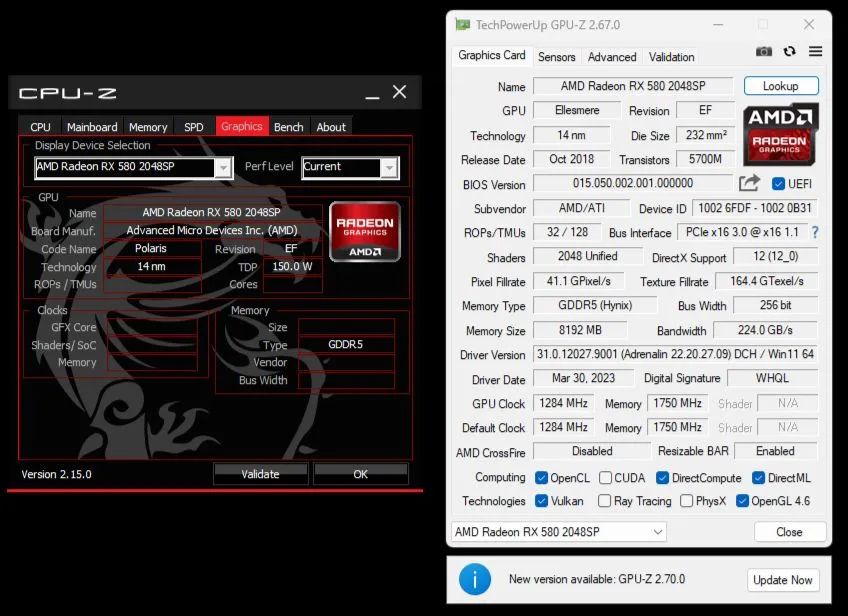Minimize the GPU-Z window
Screen dimensions: 848x616
[x=718, y=25]
